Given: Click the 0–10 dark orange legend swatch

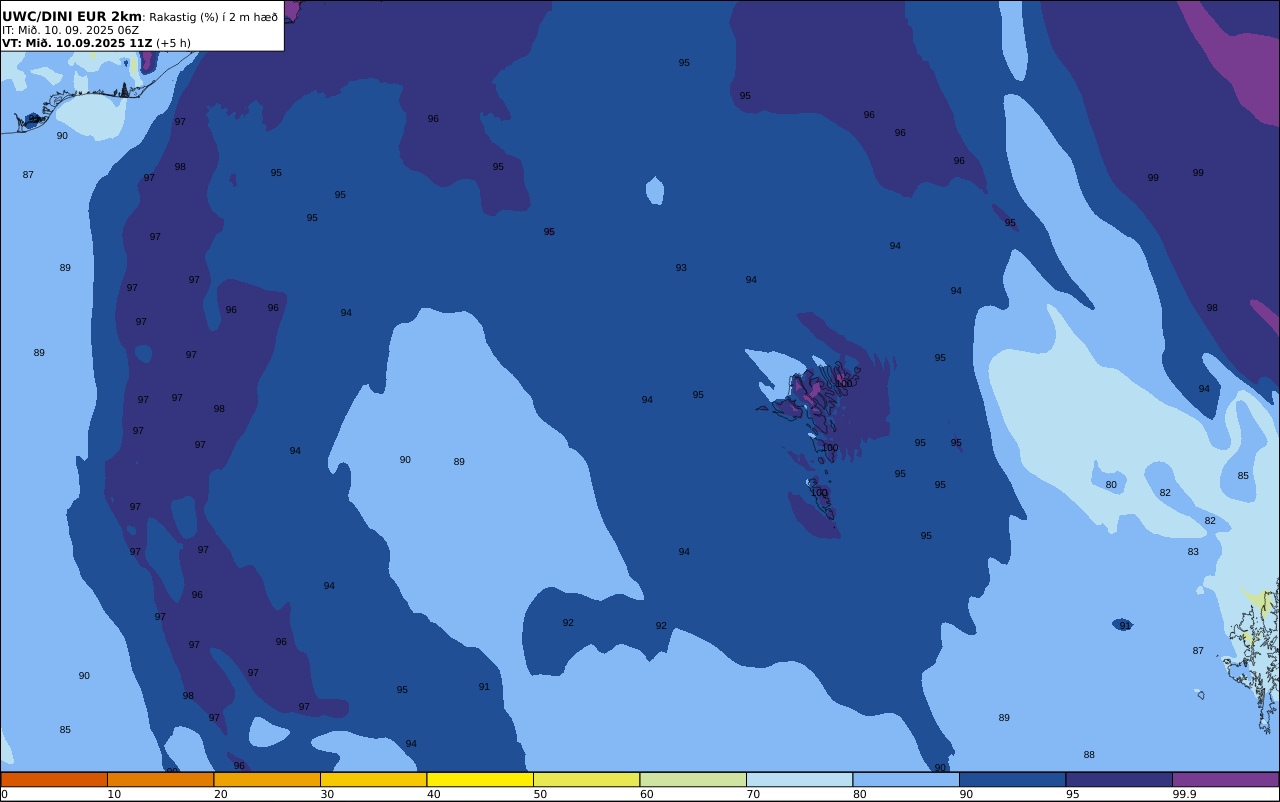Looking at the screenshot, I should (x=54, y=779).
